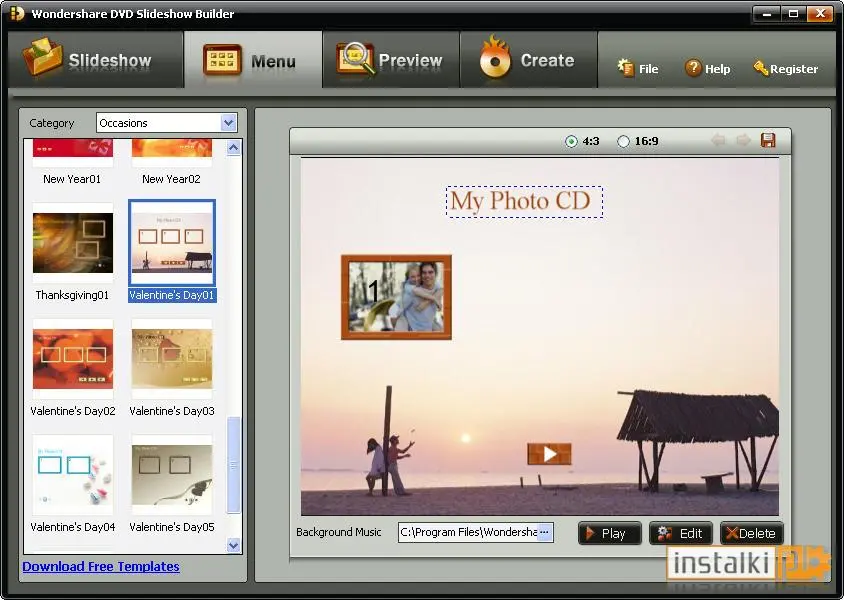
Task: Browse for background music with the ellipsis button
Action: 545,532
